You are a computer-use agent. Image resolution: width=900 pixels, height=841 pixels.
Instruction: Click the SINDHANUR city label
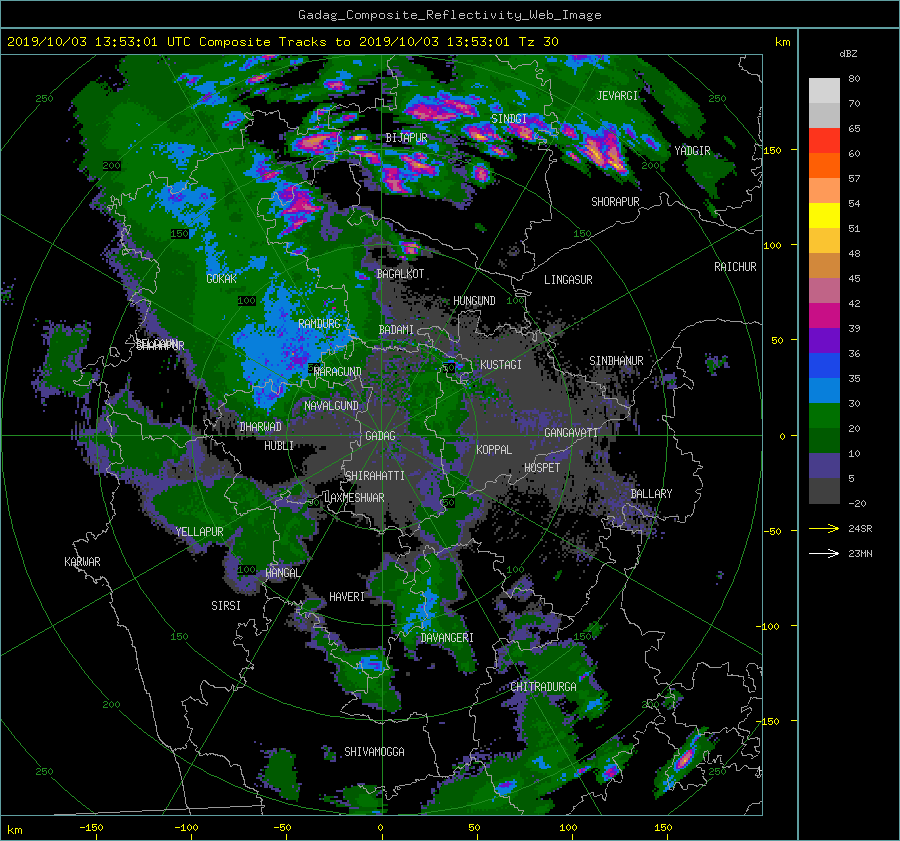click(616, 361)
